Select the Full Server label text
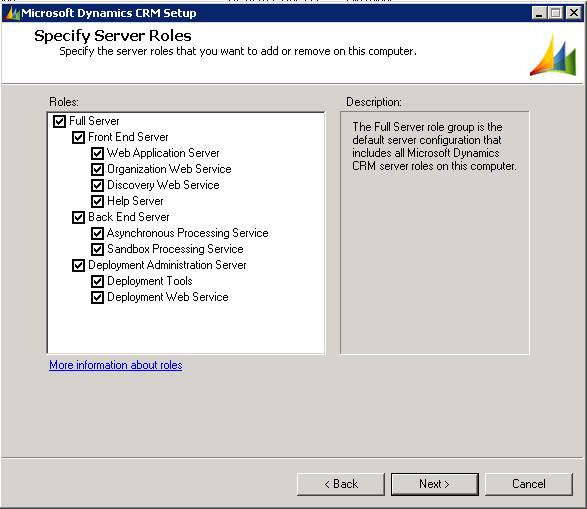Viewport: 587px width, 509px height. click(94, 121)
